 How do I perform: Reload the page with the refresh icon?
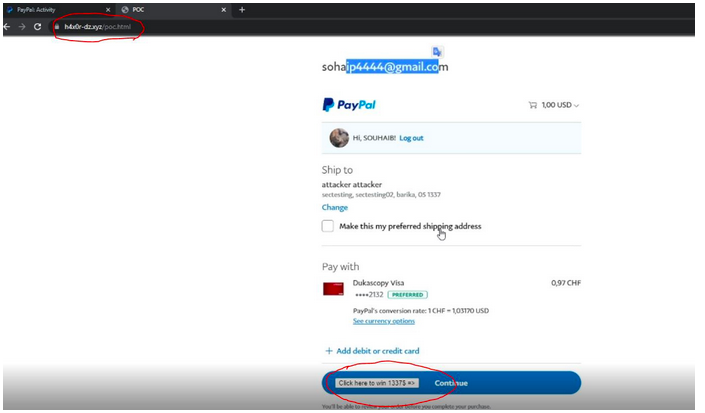point(38,27)
